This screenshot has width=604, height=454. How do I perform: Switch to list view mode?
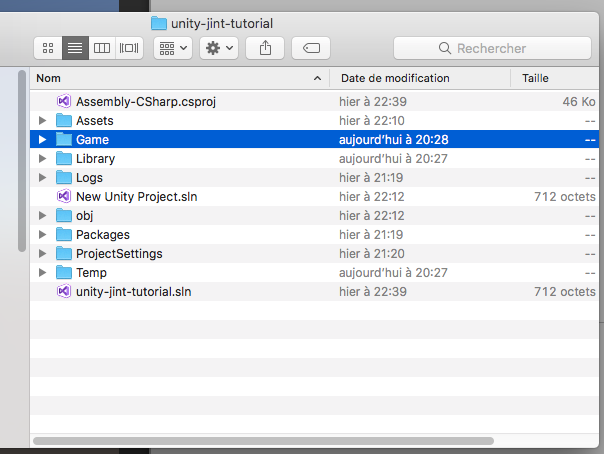pyautogui.click(x=74, y=48)
